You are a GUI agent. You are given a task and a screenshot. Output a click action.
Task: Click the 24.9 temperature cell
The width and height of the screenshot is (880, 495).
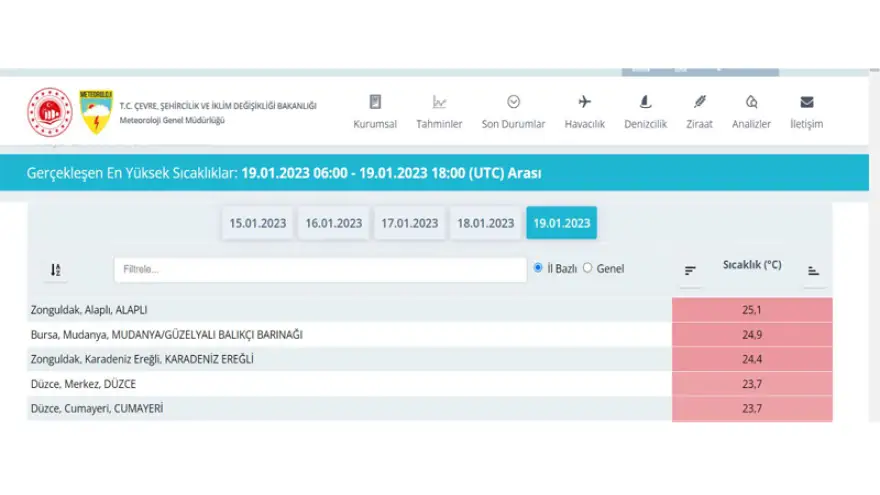(x=752, y=334)
